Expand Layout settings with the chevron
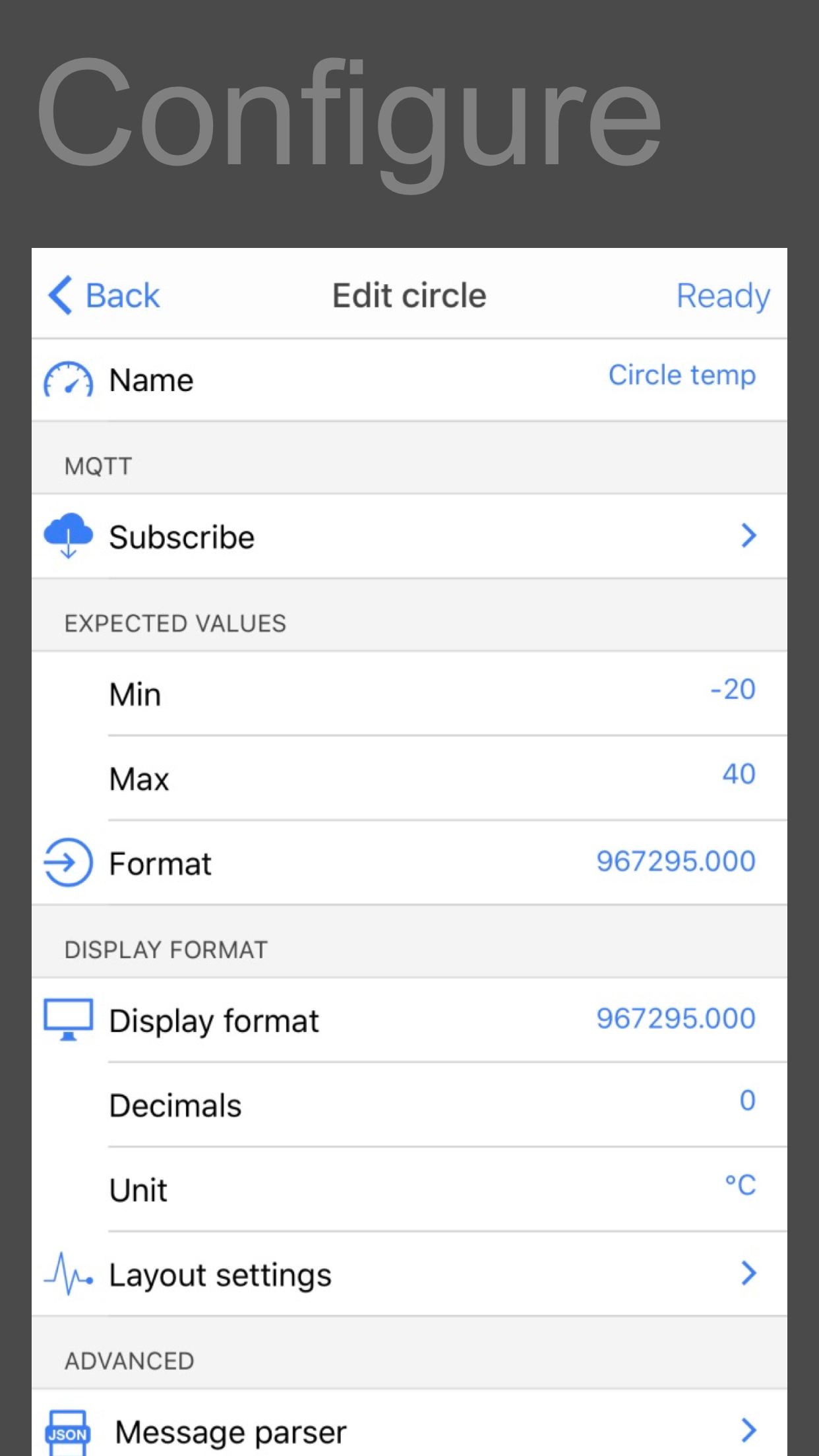This screenshot has width=819, height=1456. pyautogui.click(x=748, y=1273)
